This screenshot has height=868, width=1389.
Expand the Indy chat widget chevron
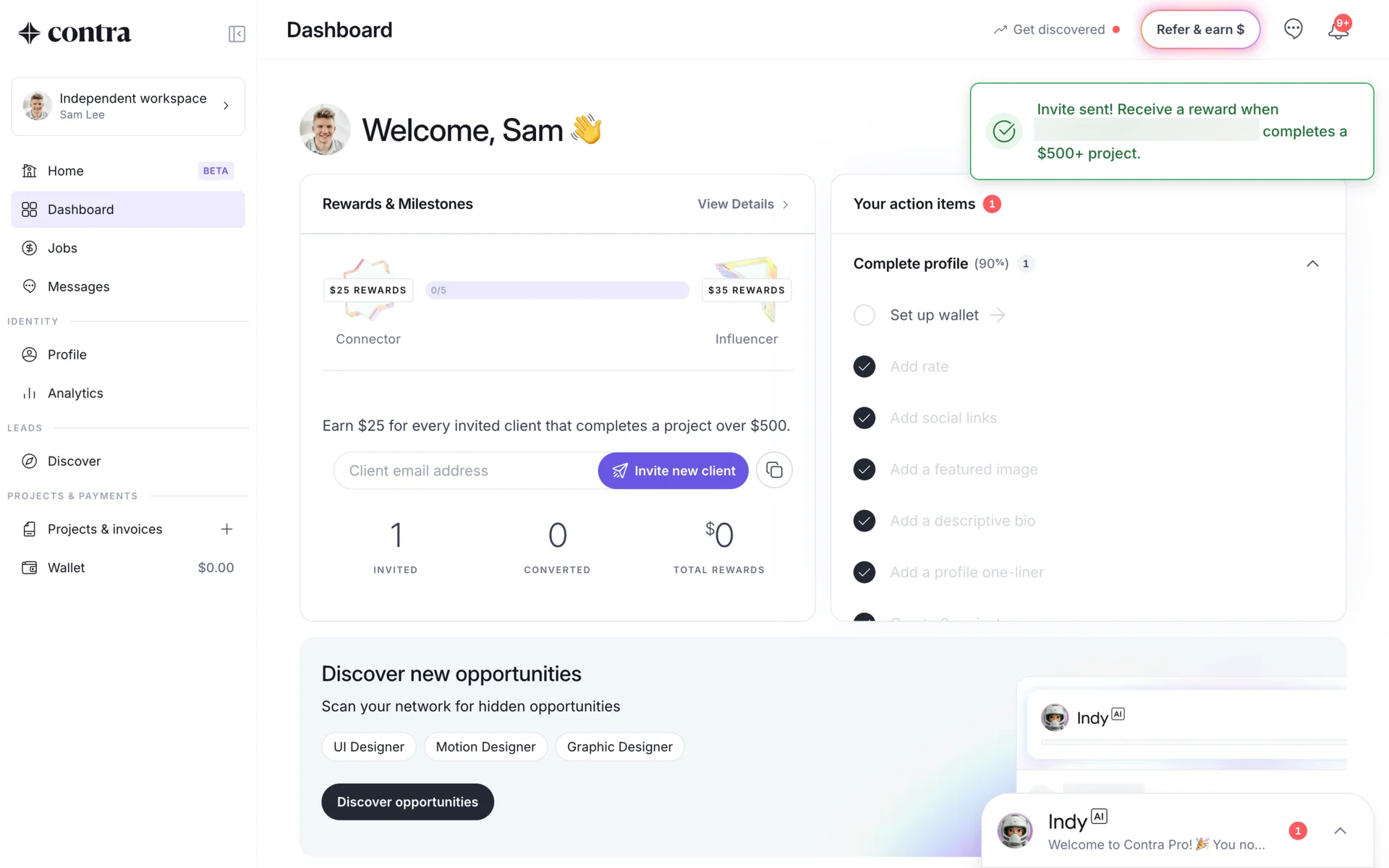[1340, 830]
